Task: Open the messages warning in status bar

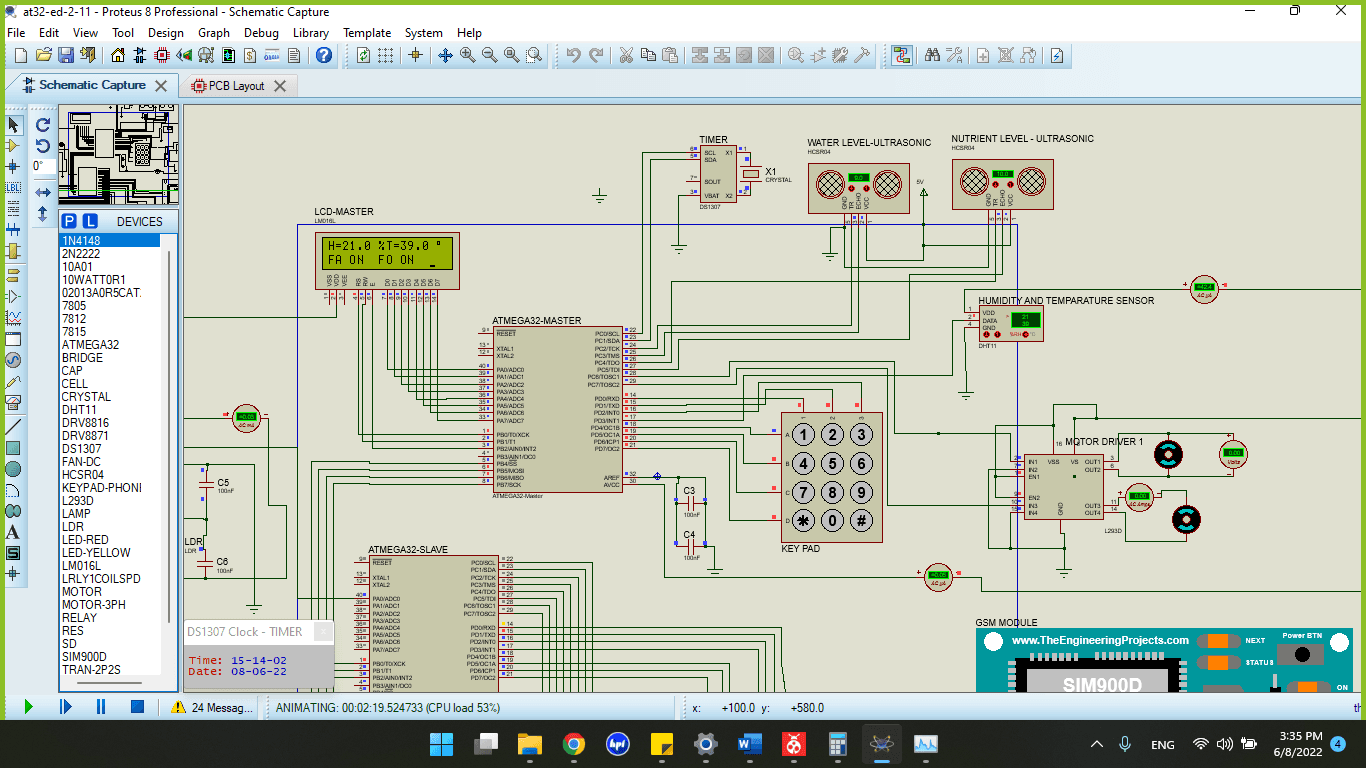Action: pyautogui.click(x=212, y=707)
